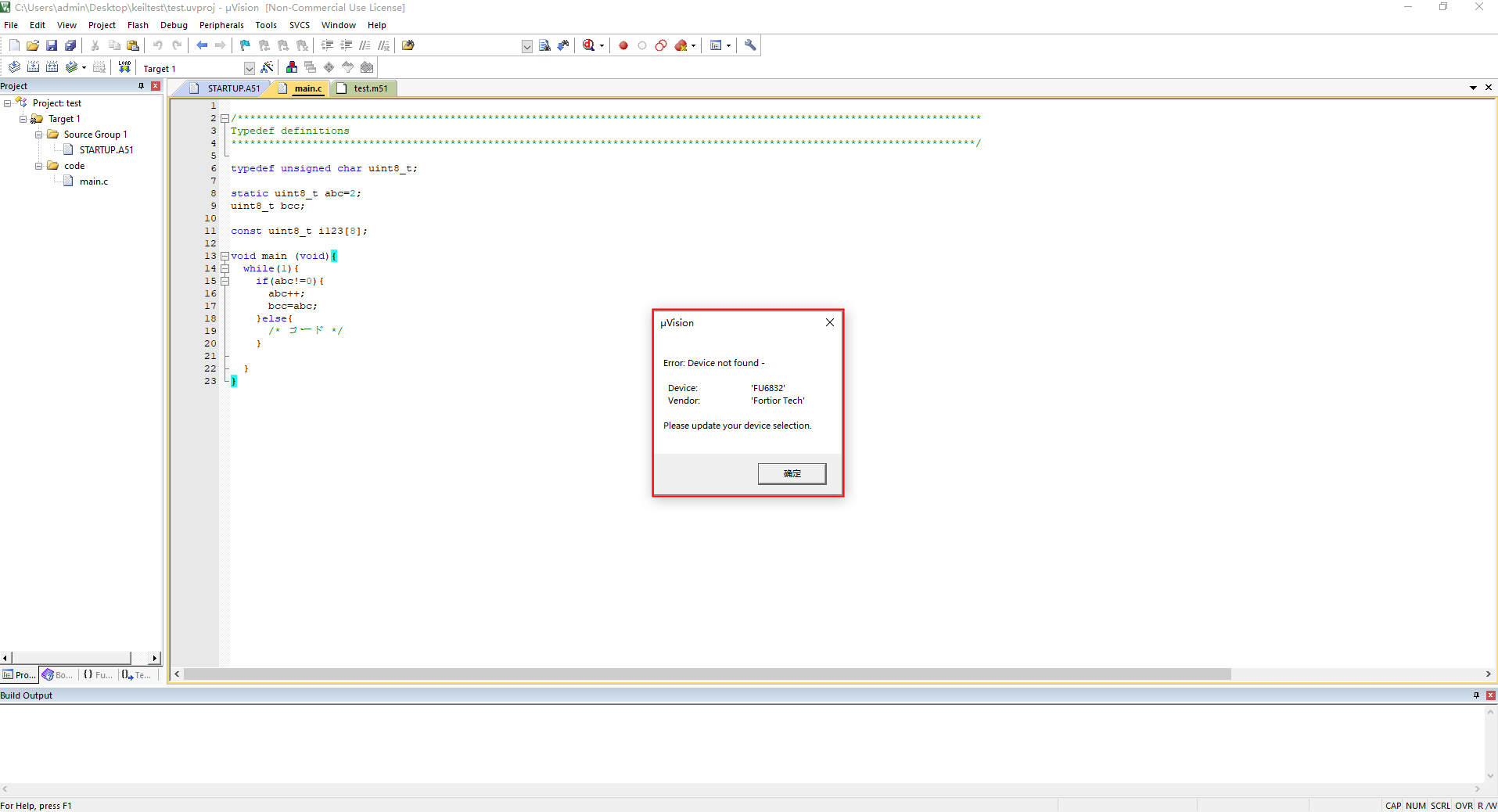The height and width of the screenshot is (812, 1498).
Task: Toggle the comment block fold marker at line 2
Action: pos(225,118)
